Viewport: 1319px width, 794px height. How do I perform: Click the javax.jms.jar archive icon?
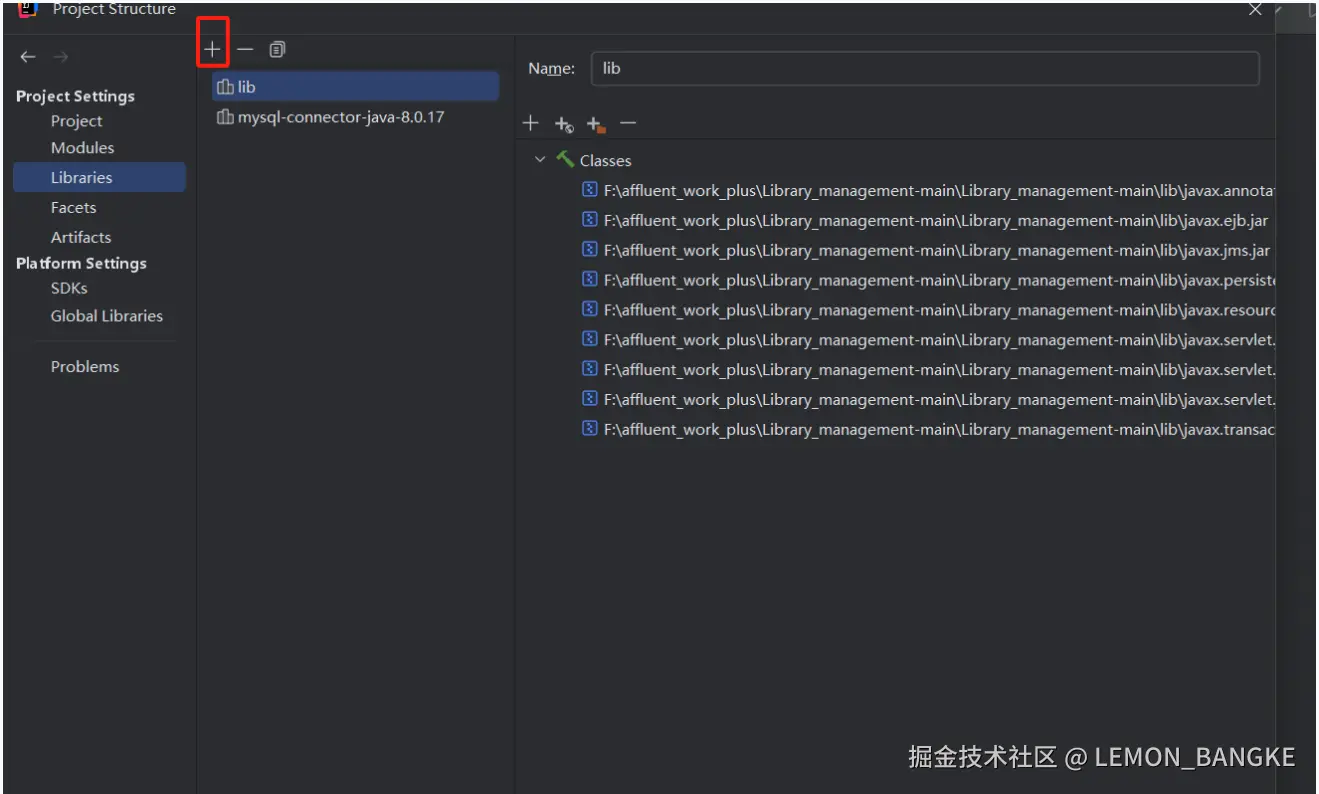pyautogui.click(x=590, y=249)
